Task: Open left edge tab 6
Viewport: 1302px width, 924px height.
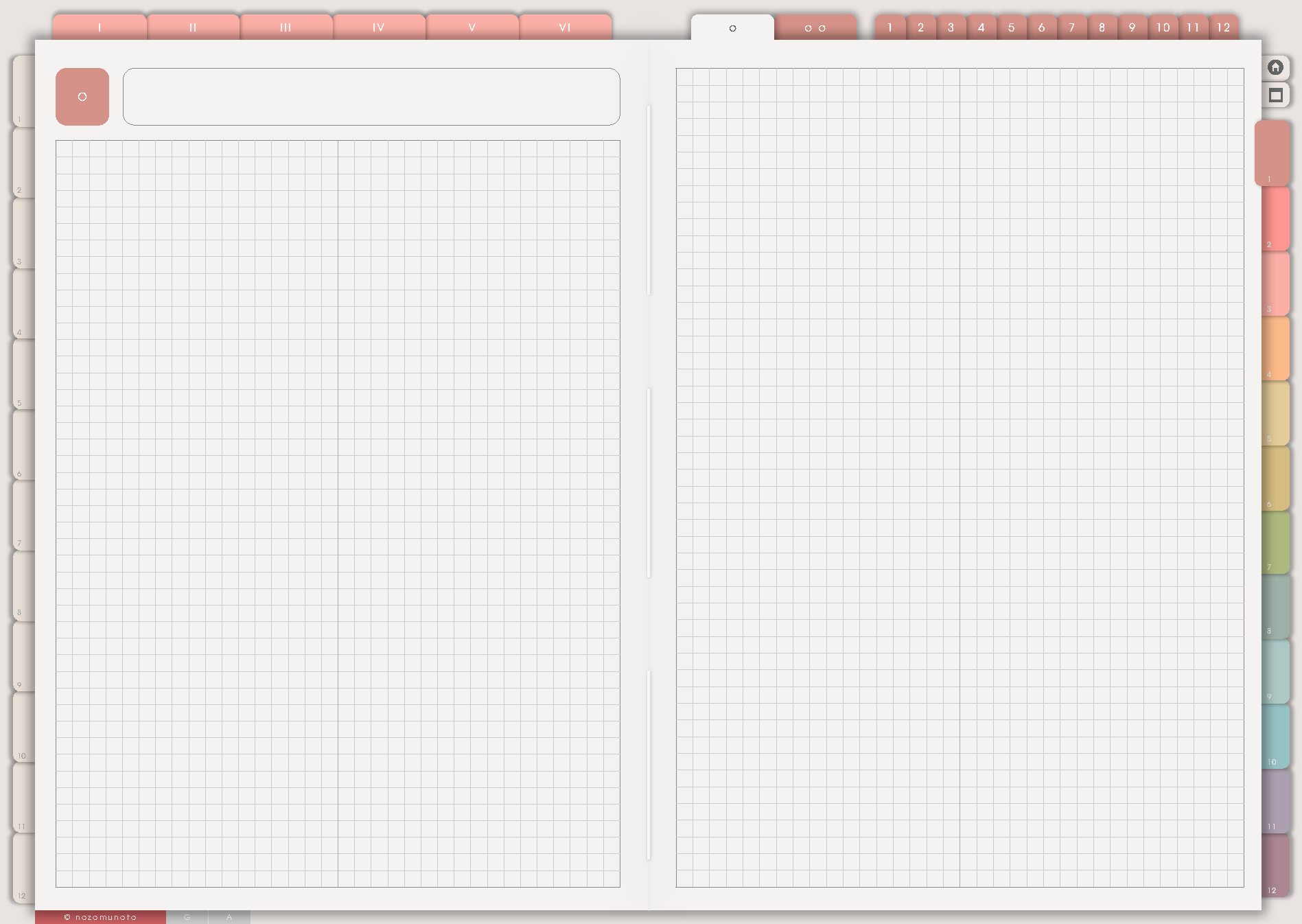Action: tap(24, 445)
